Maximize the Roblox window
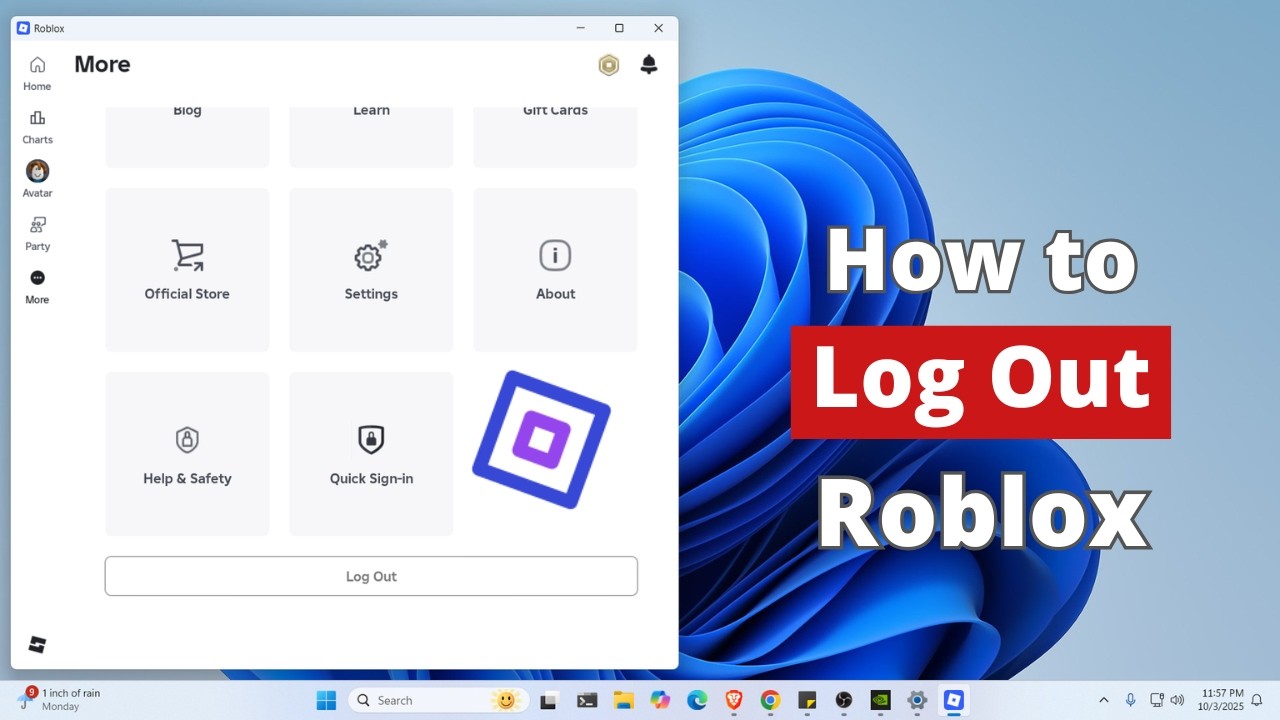This screenshot has height=720, width=1280. point(619,28)
